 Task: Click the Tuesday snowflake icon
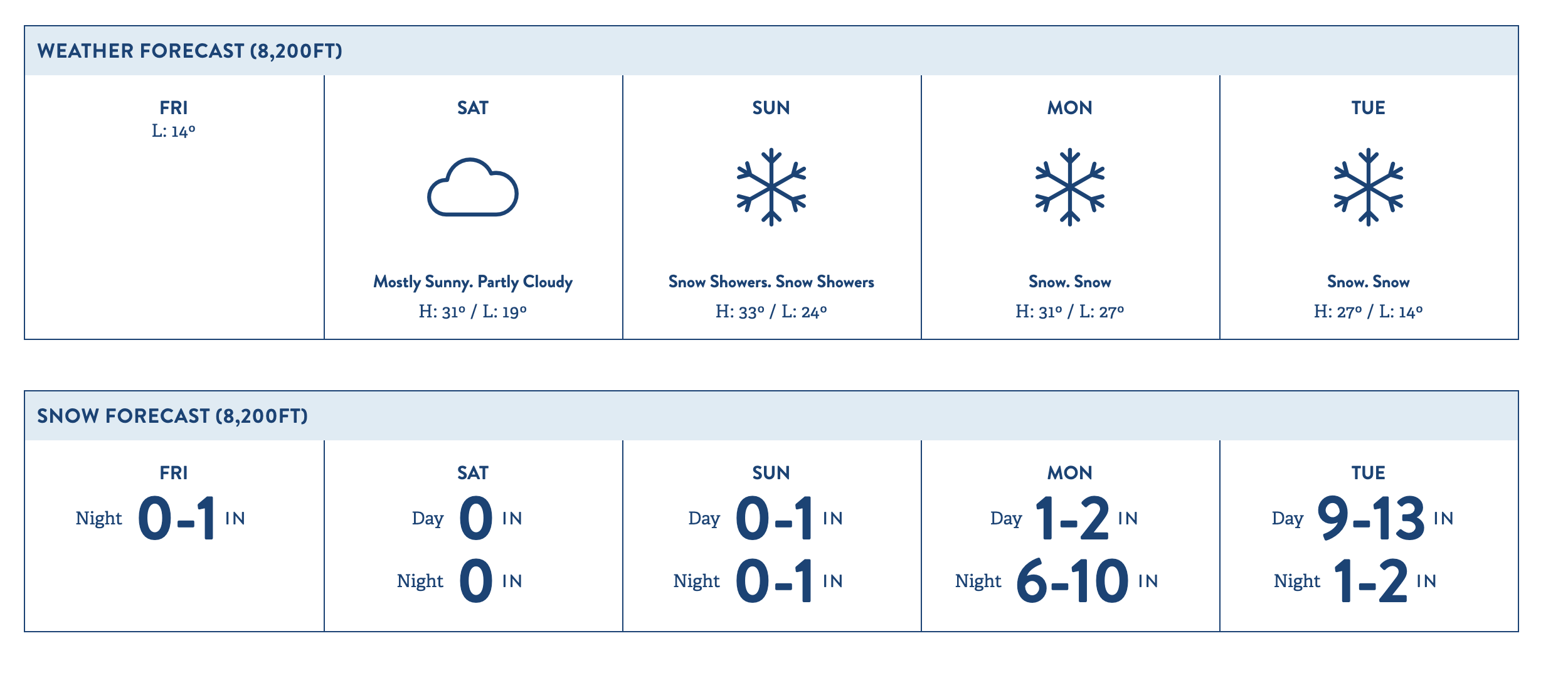(x=1369, y=187)
